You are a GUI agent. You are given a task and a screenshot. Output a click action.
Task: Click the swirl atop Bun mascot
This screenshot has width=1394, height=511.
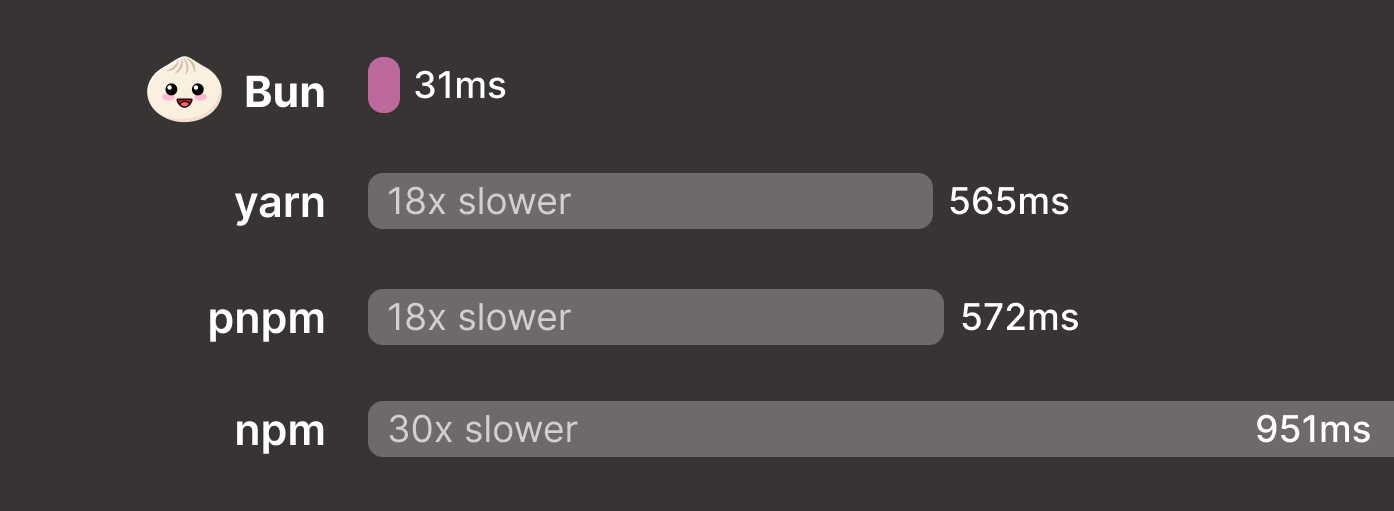coord(184,68)
